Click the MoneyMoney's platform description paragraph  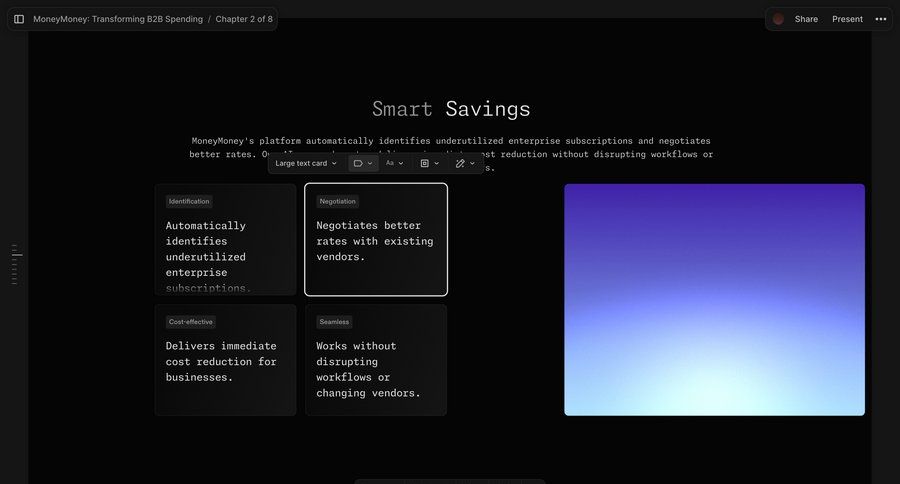coord(451,154)
